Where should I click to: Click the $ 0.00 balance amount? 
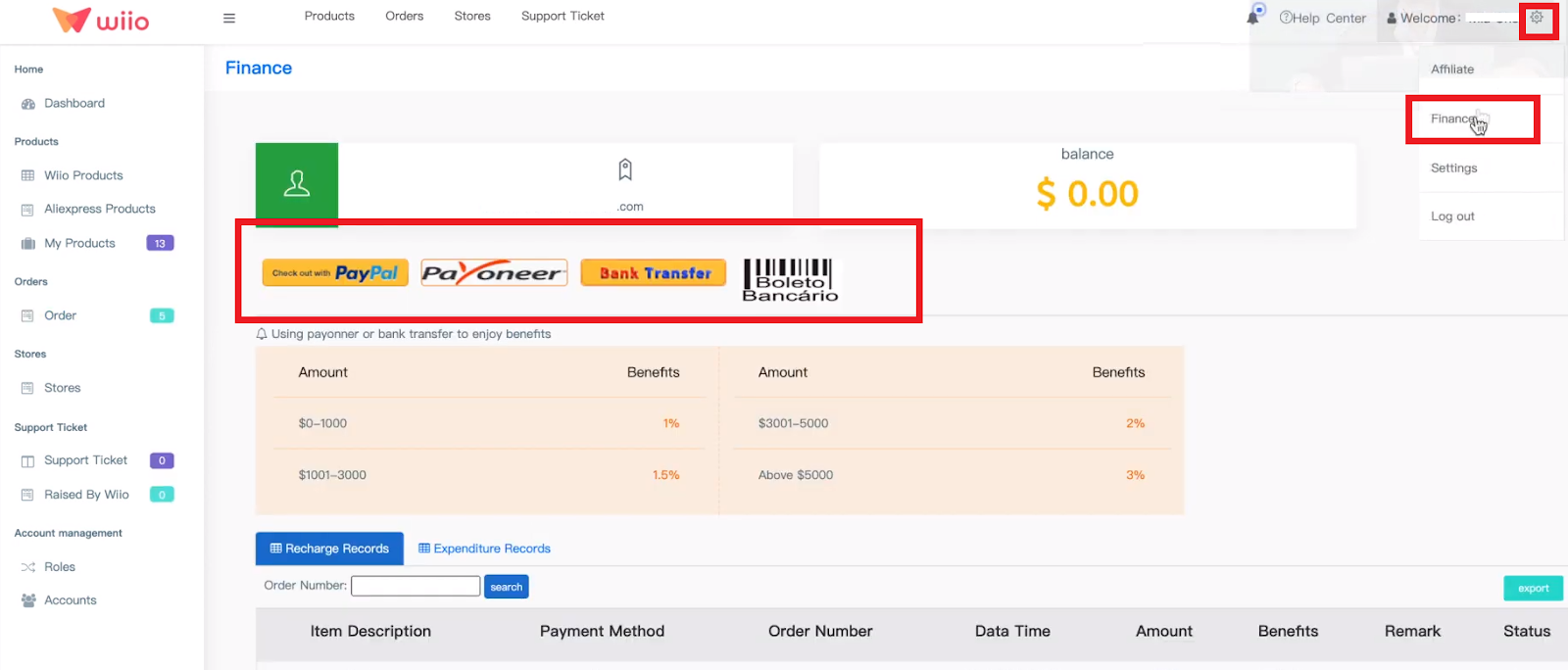tap(1087, 194)
